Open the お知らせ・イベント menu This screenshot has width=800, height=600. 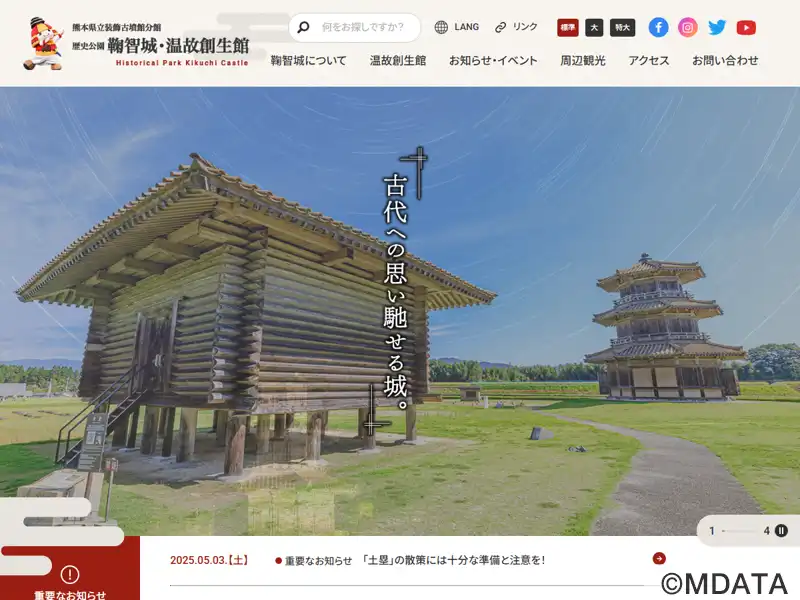coord(493,61)
